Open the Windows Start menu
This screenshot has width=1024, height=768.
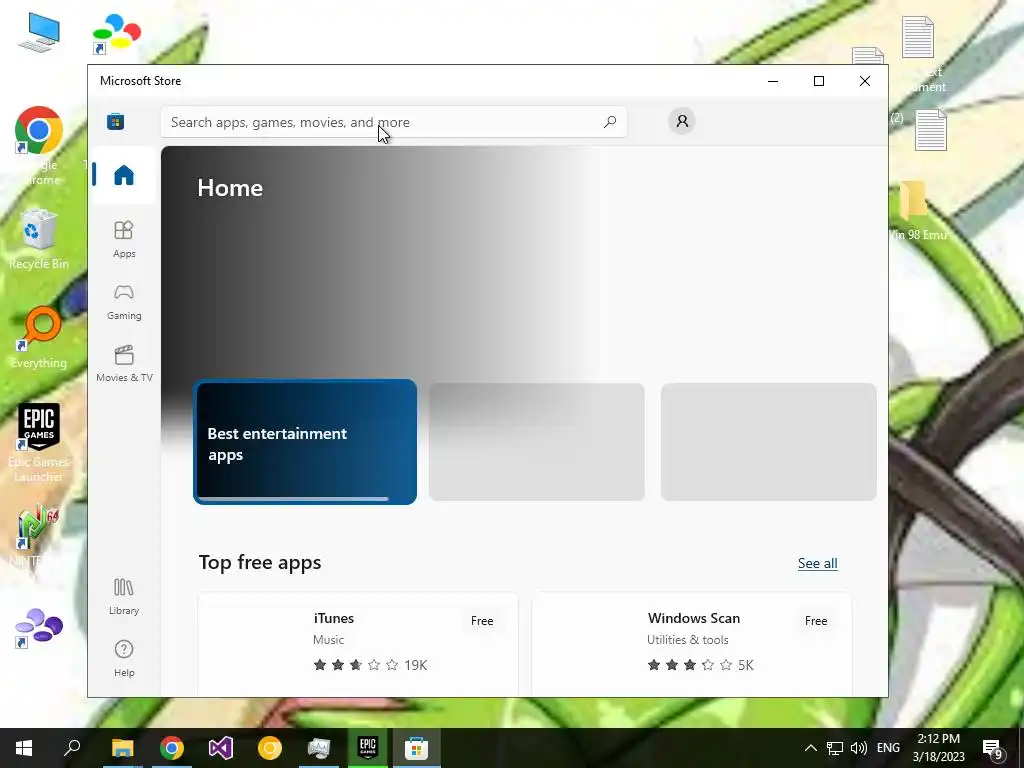click(24, 748)
